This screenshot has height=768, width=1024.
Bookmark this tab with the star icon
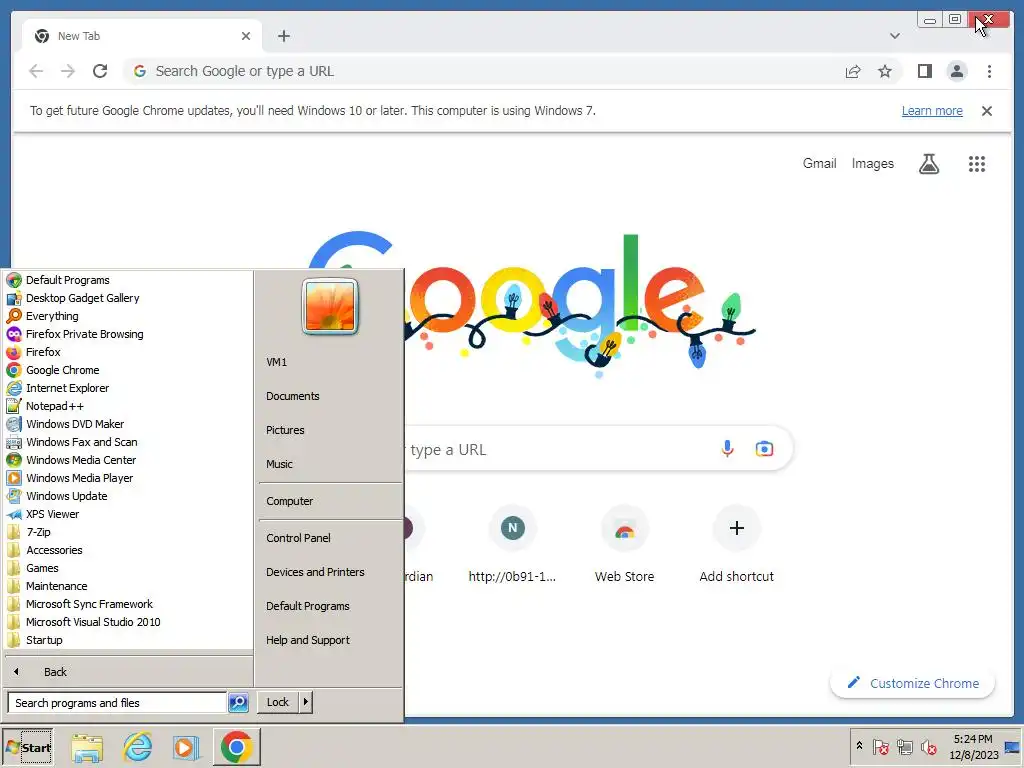pyautogui.click(x=885, y=71)
